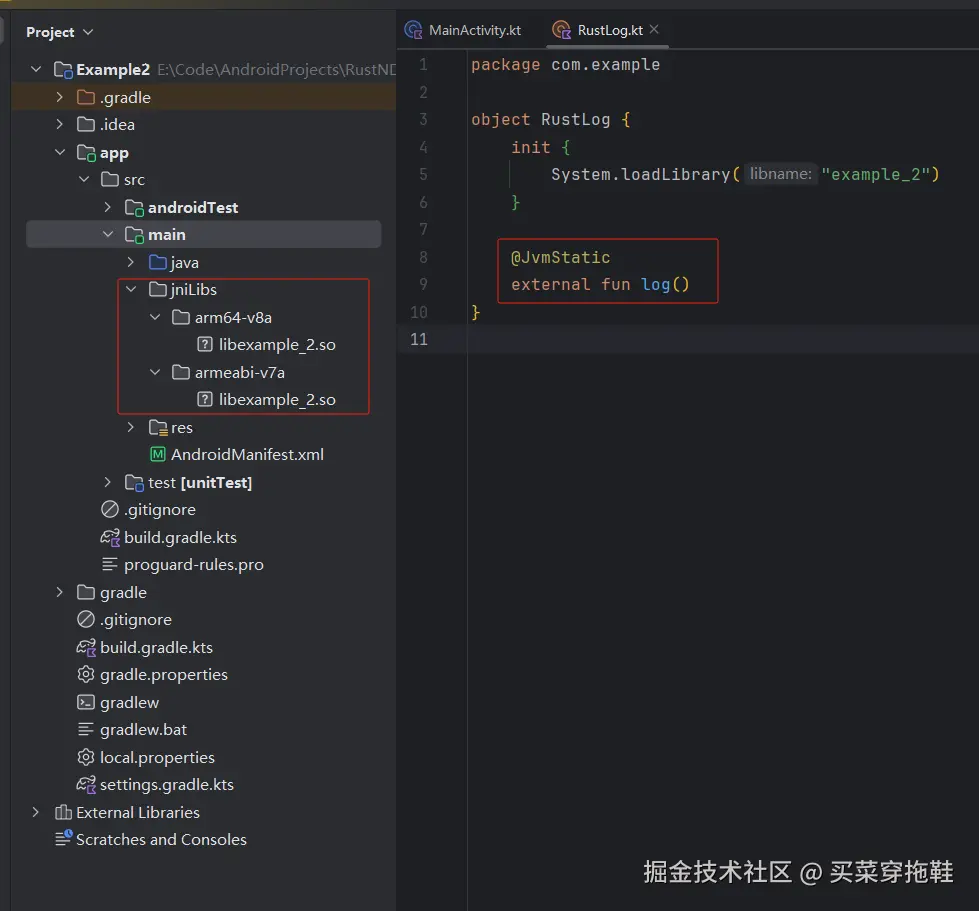Select the java folder in tree

184,263
